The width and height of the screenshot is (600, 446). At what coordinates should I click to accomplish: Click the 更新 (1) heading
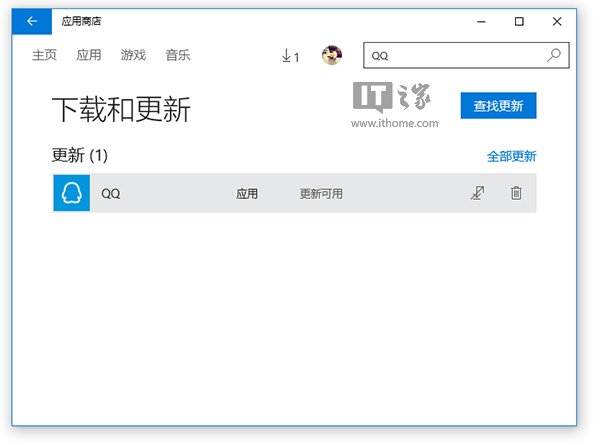pyautogui.click(x=80, y=155)
